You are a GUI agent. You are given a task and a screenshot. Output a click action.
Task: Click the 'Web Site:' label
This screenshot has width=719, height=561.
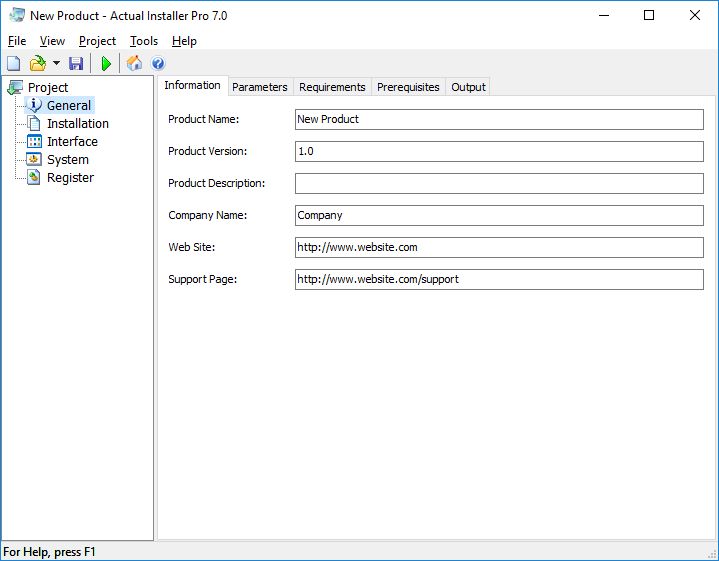[x=192, y=247]
